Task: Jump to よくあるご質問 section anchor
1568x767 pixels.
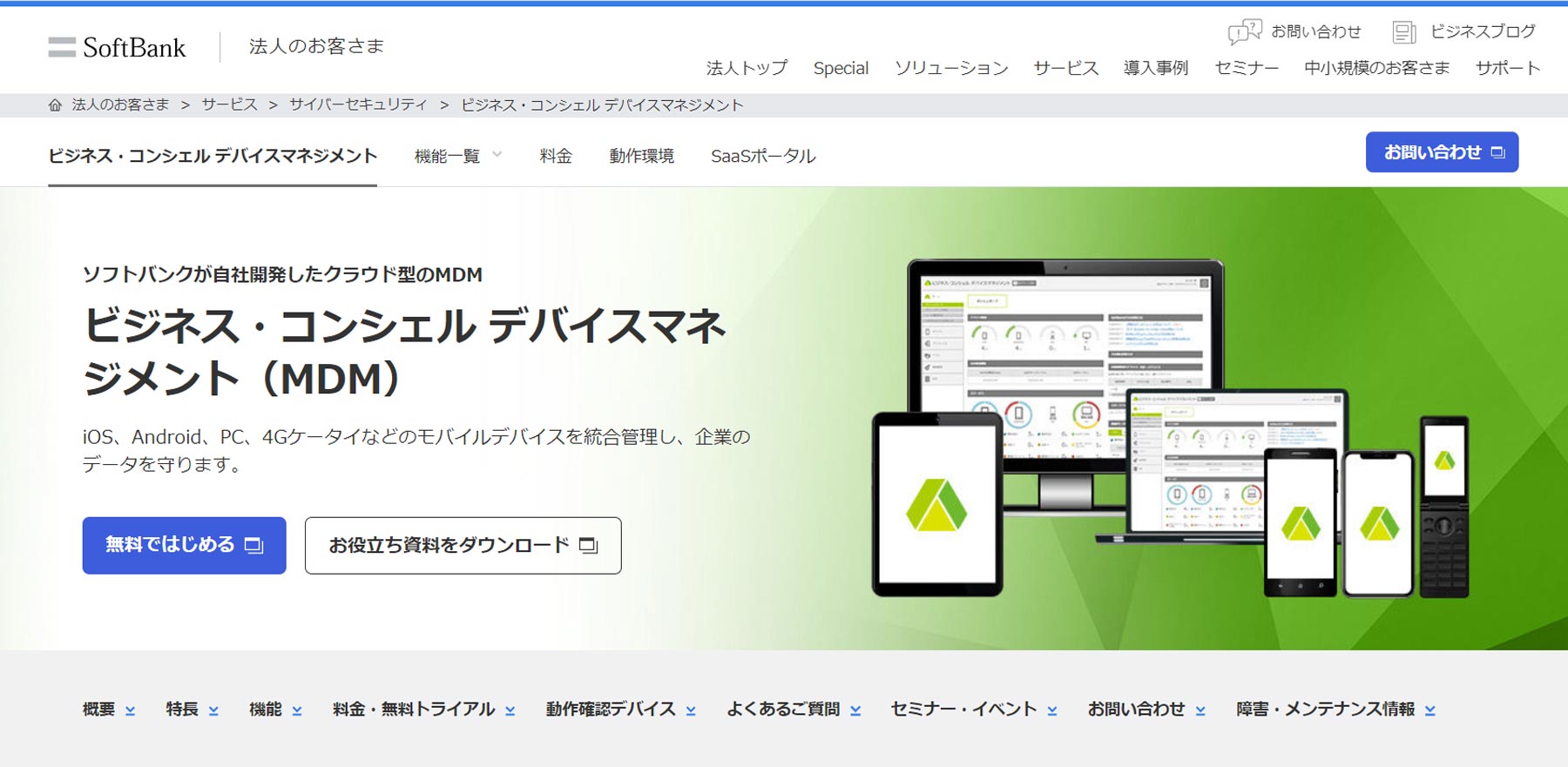Action: 794,710
